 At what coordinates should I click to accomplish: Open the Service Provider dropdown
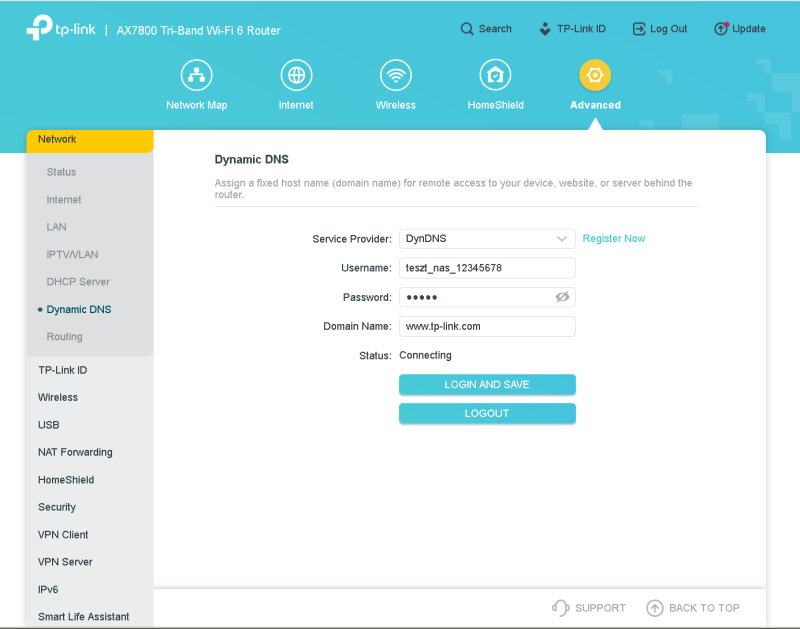(x=487, y=239)
